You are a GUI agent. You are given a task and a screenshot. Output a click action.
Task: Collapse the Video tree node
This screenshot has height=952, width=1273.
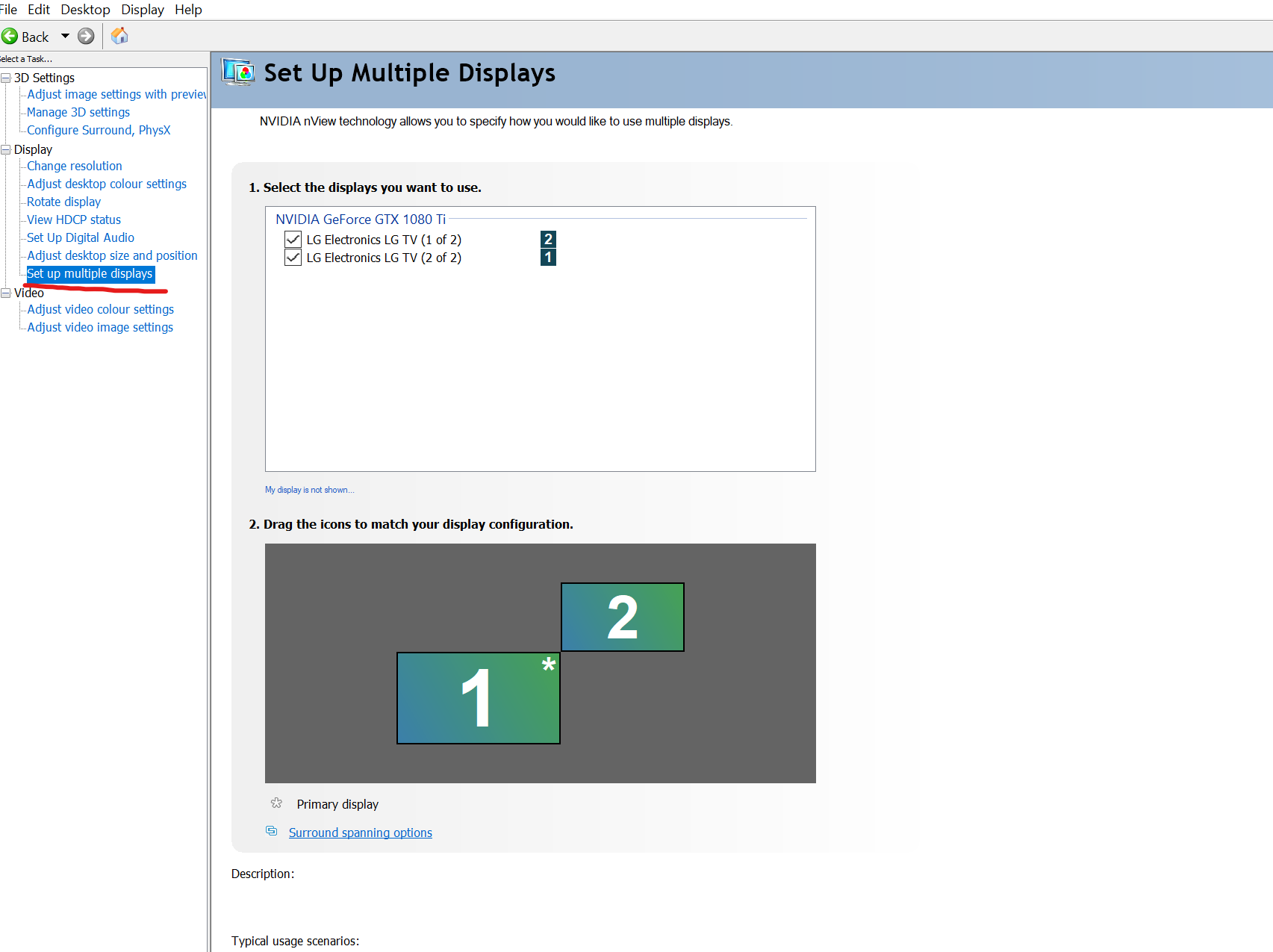click(6, 293)
